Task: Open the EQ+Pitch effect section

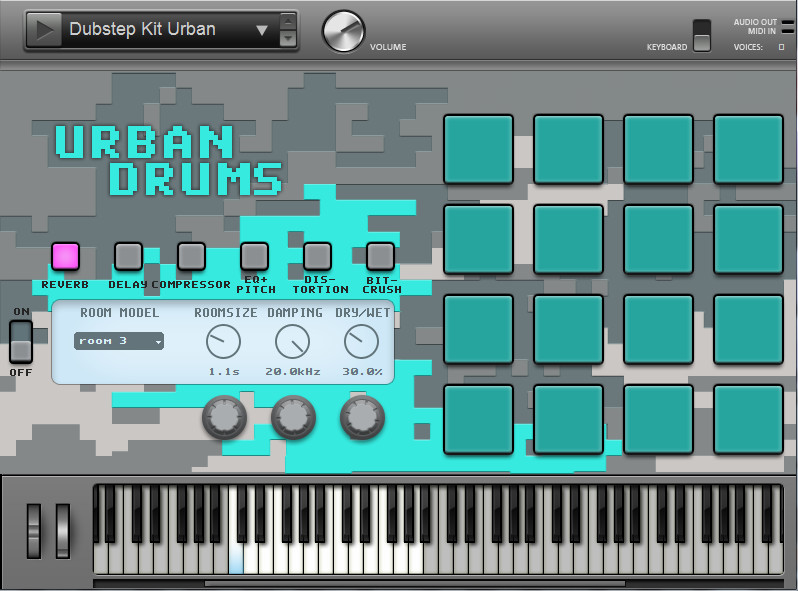Action: (x=254, y=256)
